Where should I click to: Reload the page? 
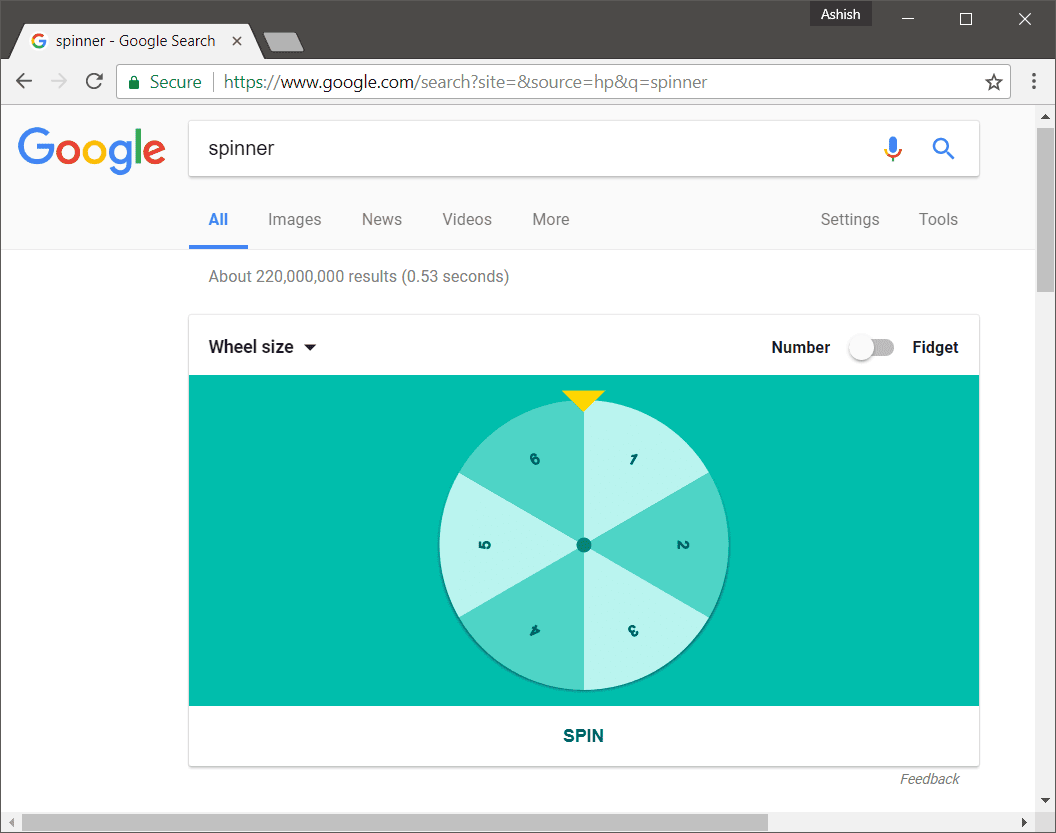94,81
